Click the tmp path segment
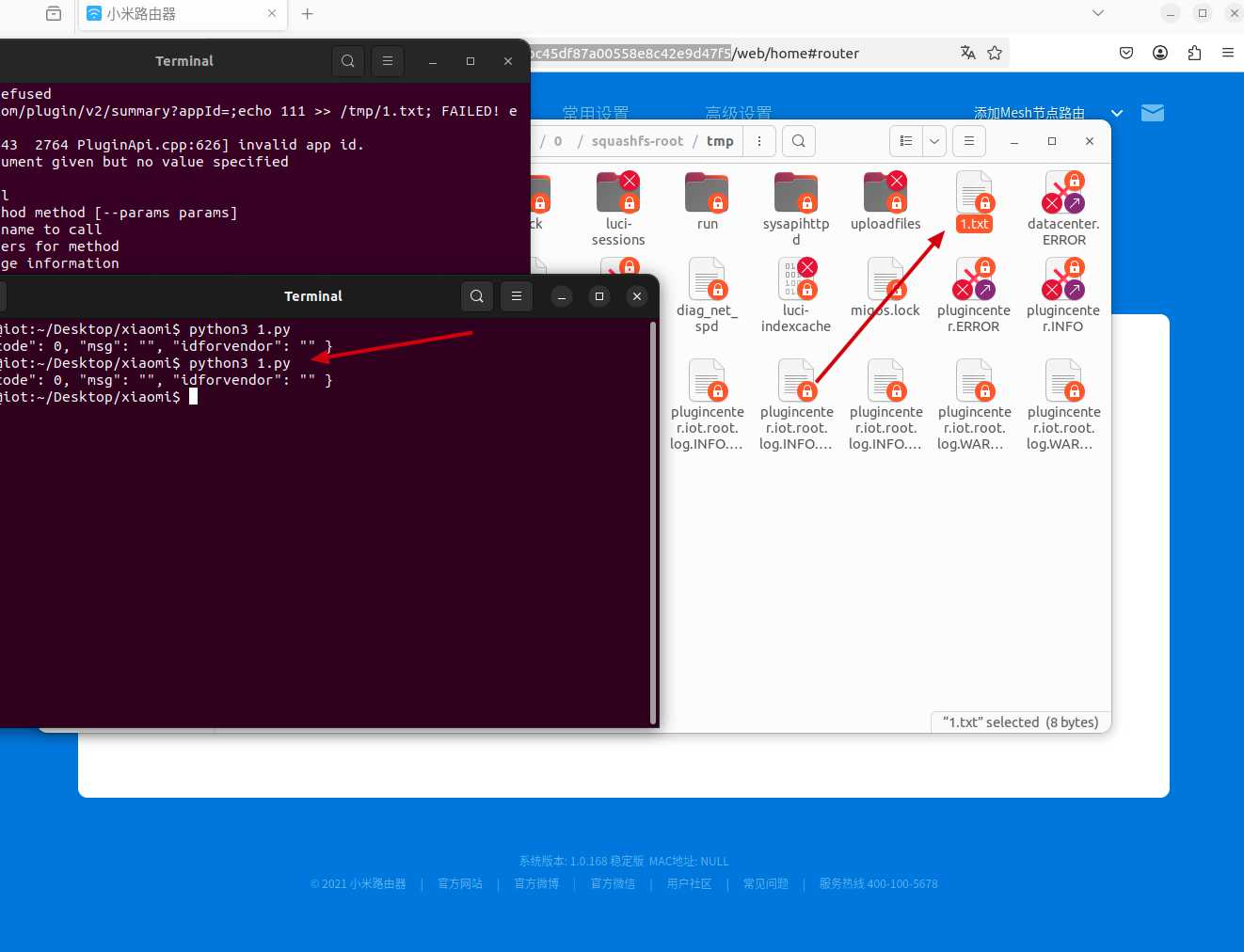Image resolution: width=1244 pixels, height=952 pixels. pos(720,141)
